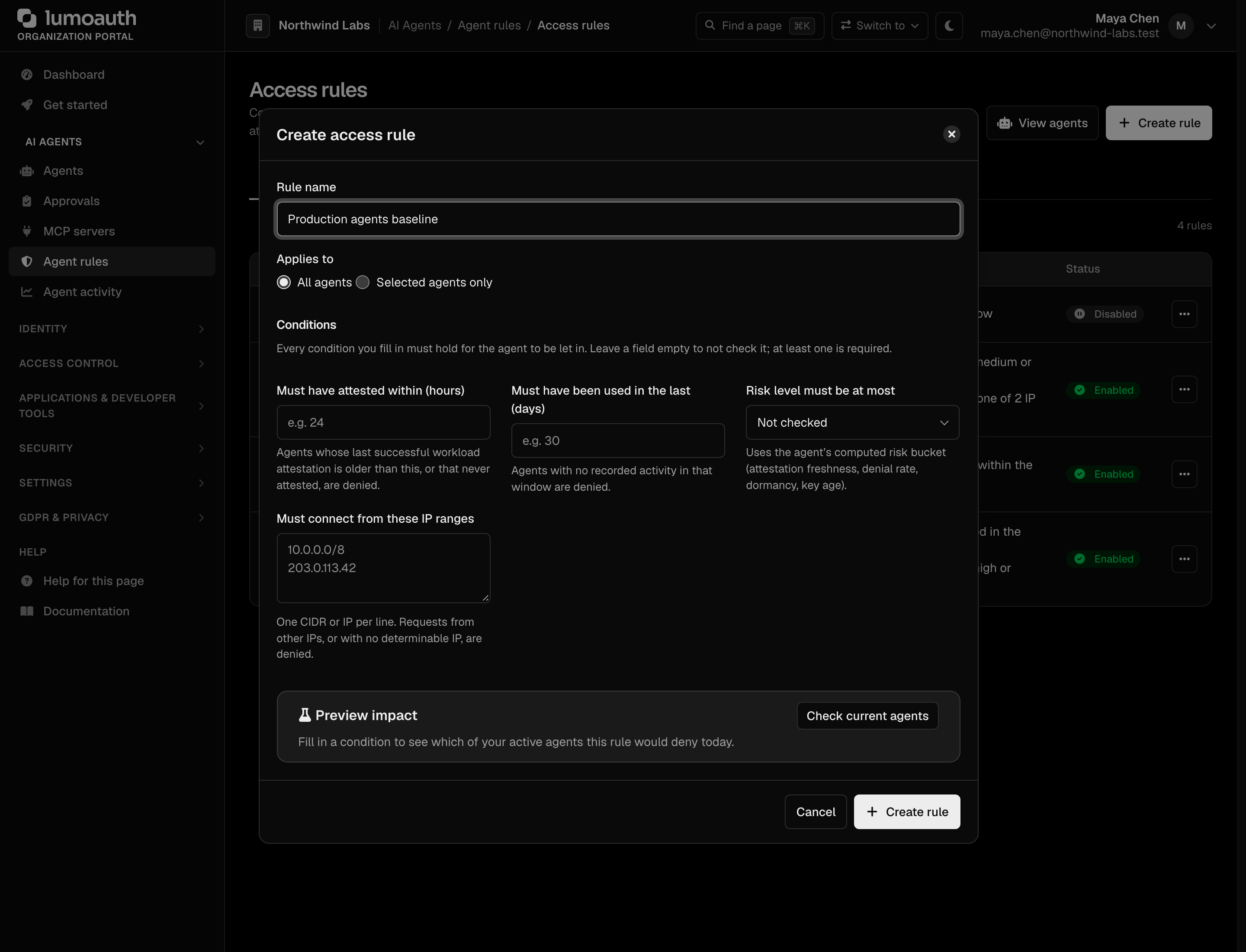
Task: Click Cancel in the dialog
Action: 816,812
